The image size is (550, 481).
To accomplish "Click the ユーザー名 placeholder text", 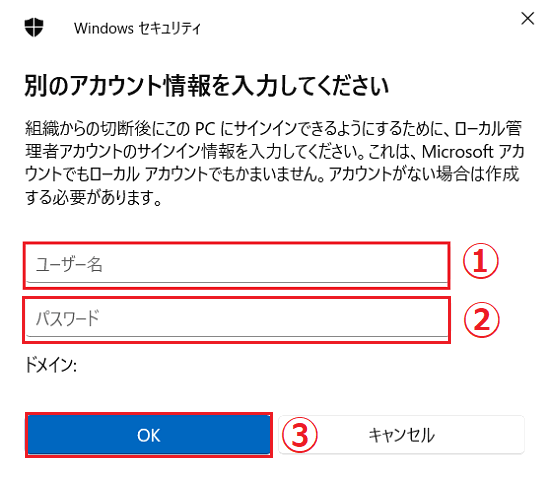I will click(69, 265).
